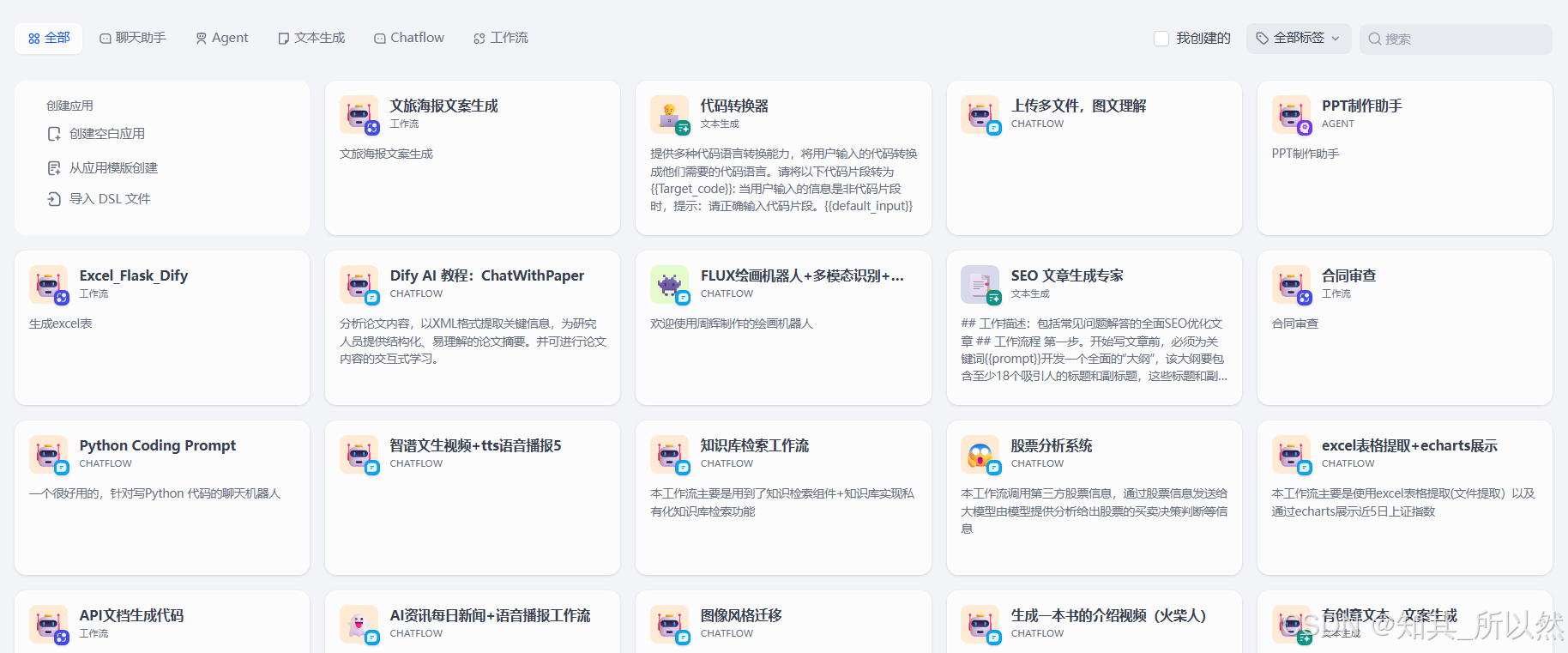Open the excel表格提取+echarts展示 title
Image resolution: width=1568 pixels, height=653 pixels.
1408,445
